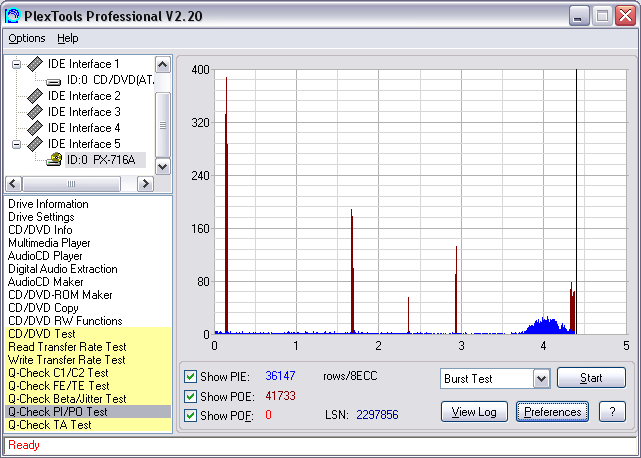Click the Ready status text
This screenshot has width=641, height=458.
tap(24, 445)
